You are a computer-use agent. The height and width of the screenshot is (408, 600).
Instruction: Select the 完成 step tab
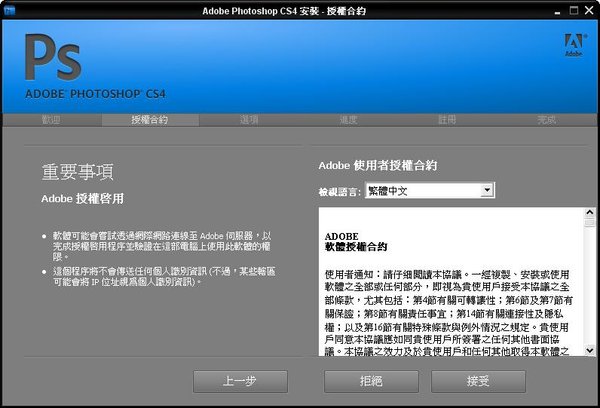pos(546,120)
